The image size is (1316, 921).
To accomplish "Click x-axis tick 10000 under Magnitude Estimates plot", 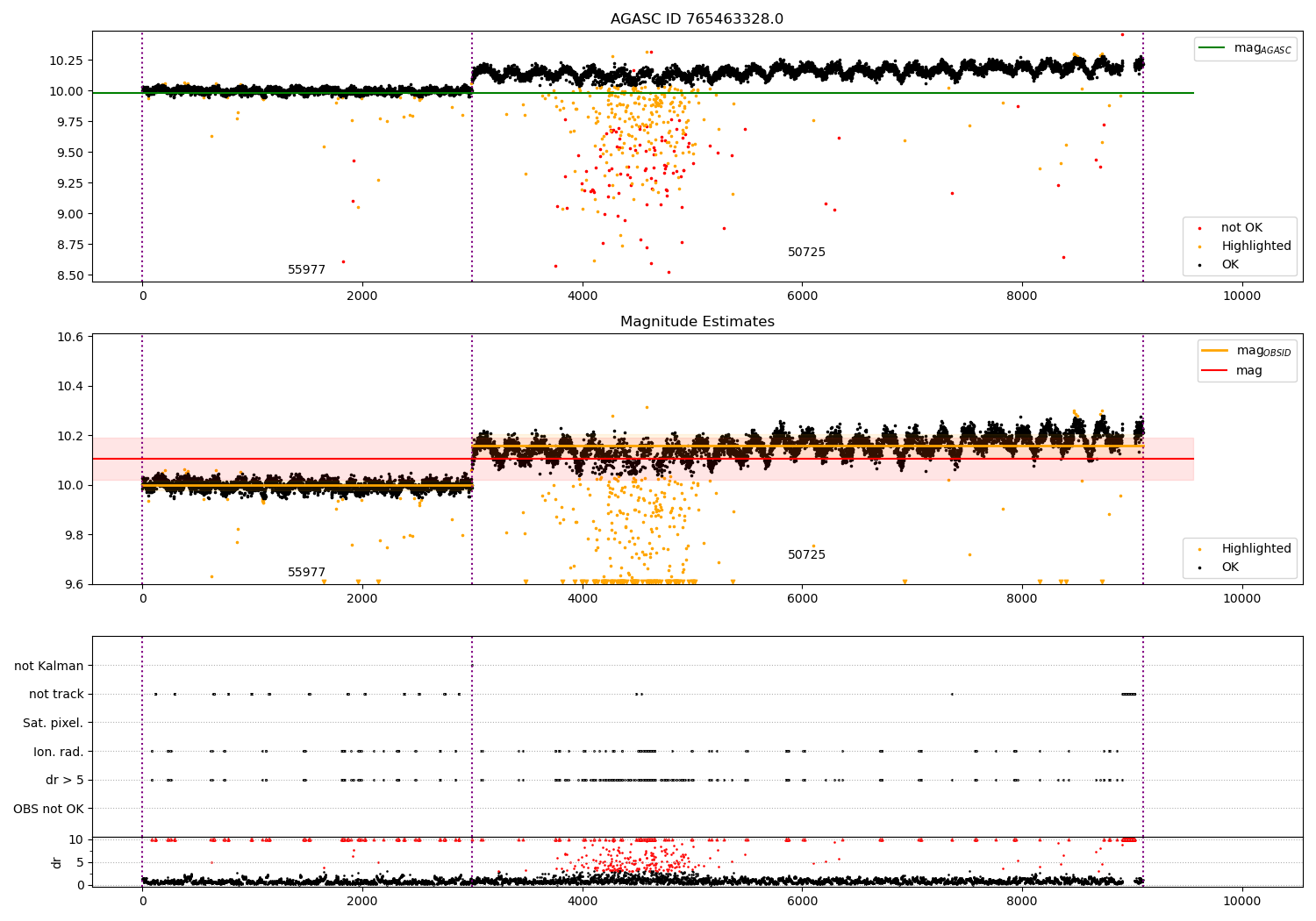I will [1242, 599].
